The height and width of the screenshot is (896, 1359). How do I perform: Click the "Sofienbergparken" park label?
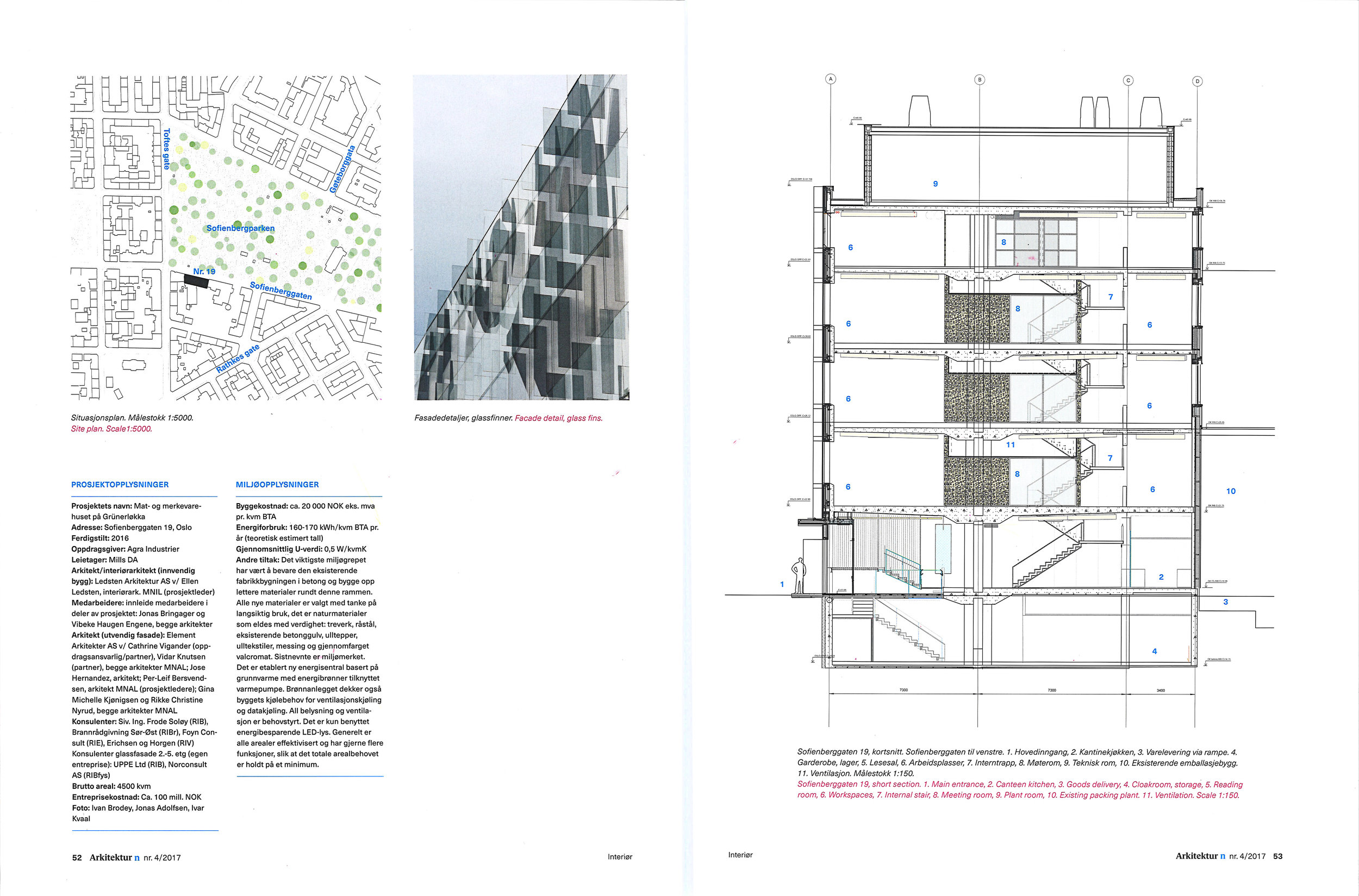(x=241, y=228)
